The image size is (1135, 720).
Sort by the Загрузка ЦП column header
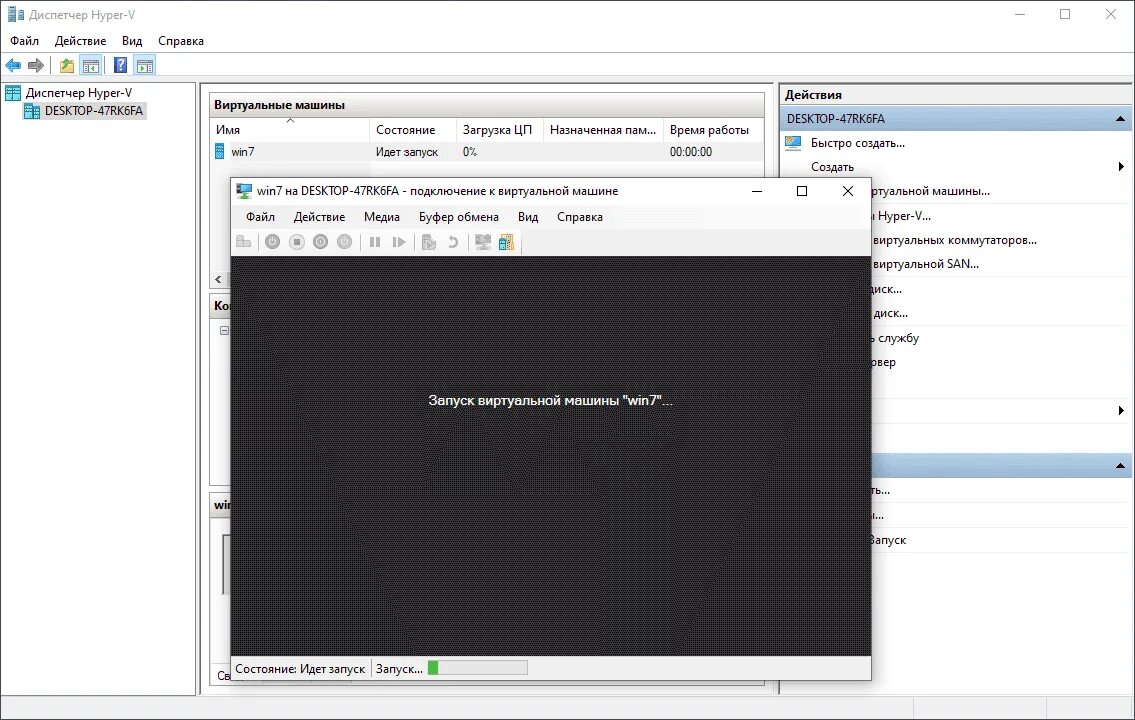click(x=497, y=130)
